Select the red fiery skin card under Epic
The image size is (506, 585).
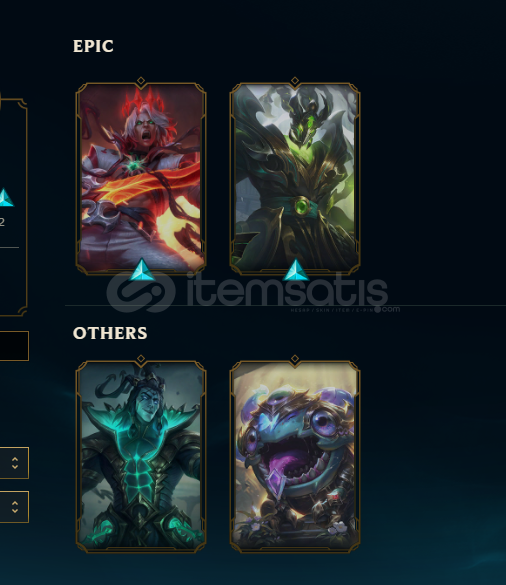pos(141,178)
